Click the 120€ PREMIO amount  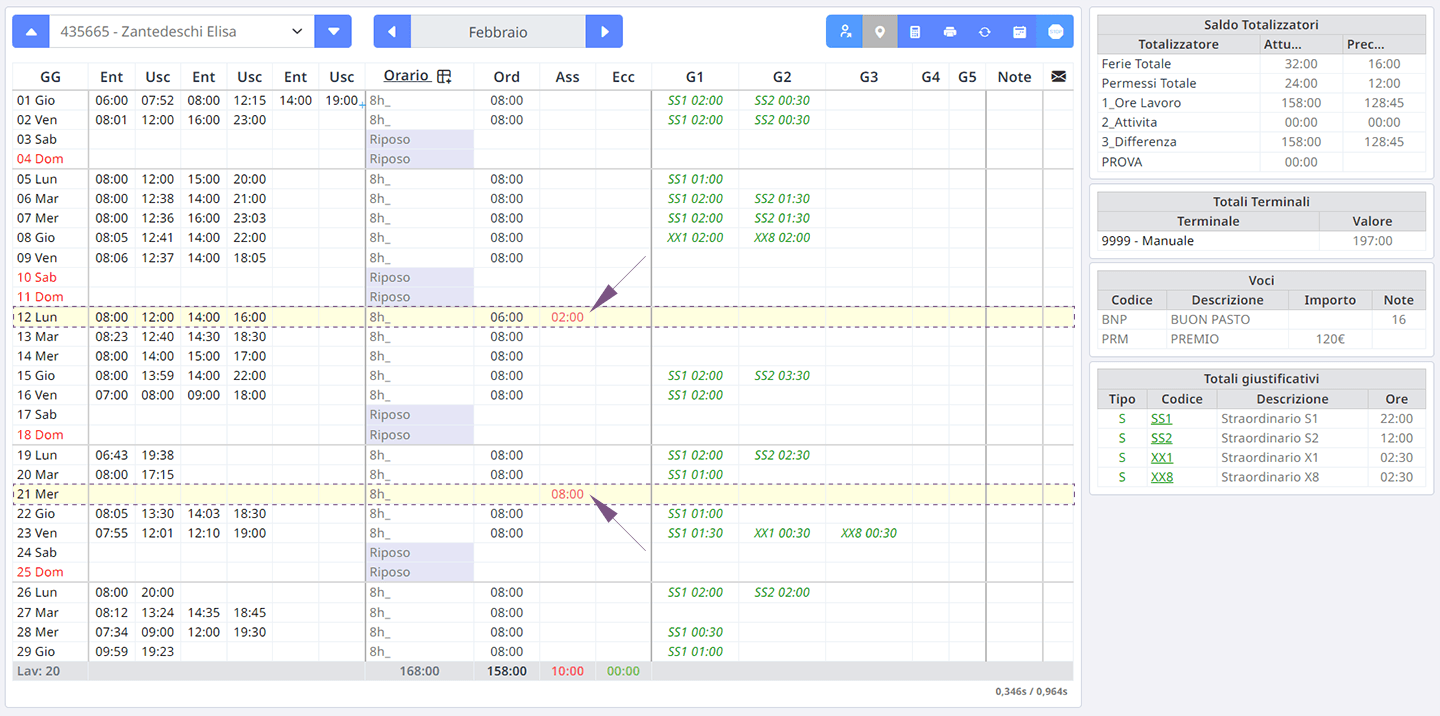click(x=1330, y=339)
